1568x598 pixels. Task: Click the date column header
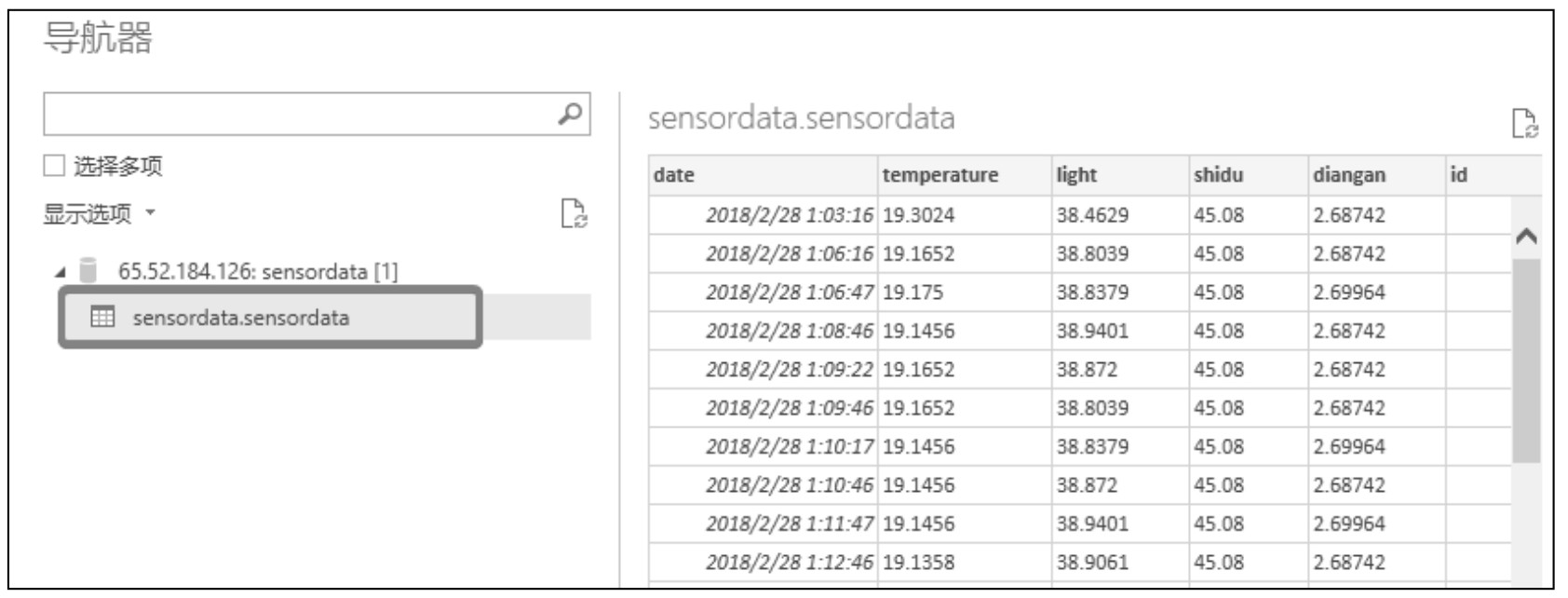point(764,175)
